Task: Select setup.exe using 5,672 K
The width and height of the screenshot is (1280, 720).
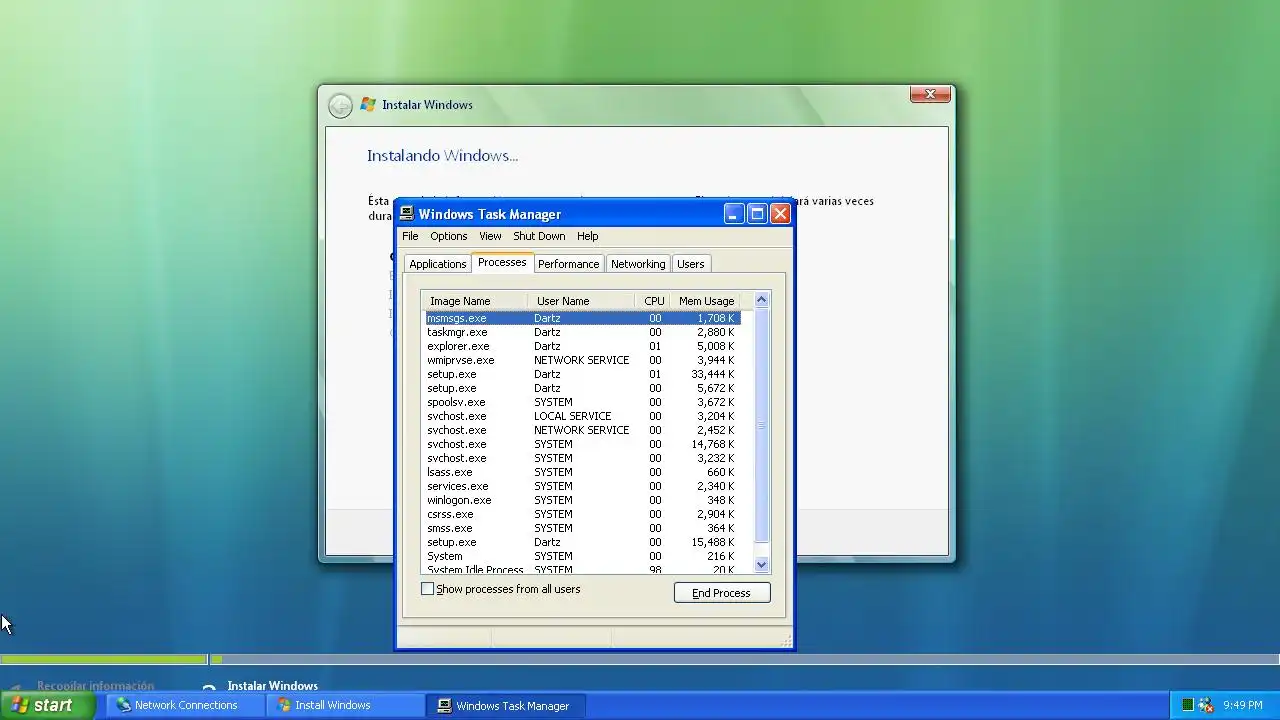Action: 583,388
